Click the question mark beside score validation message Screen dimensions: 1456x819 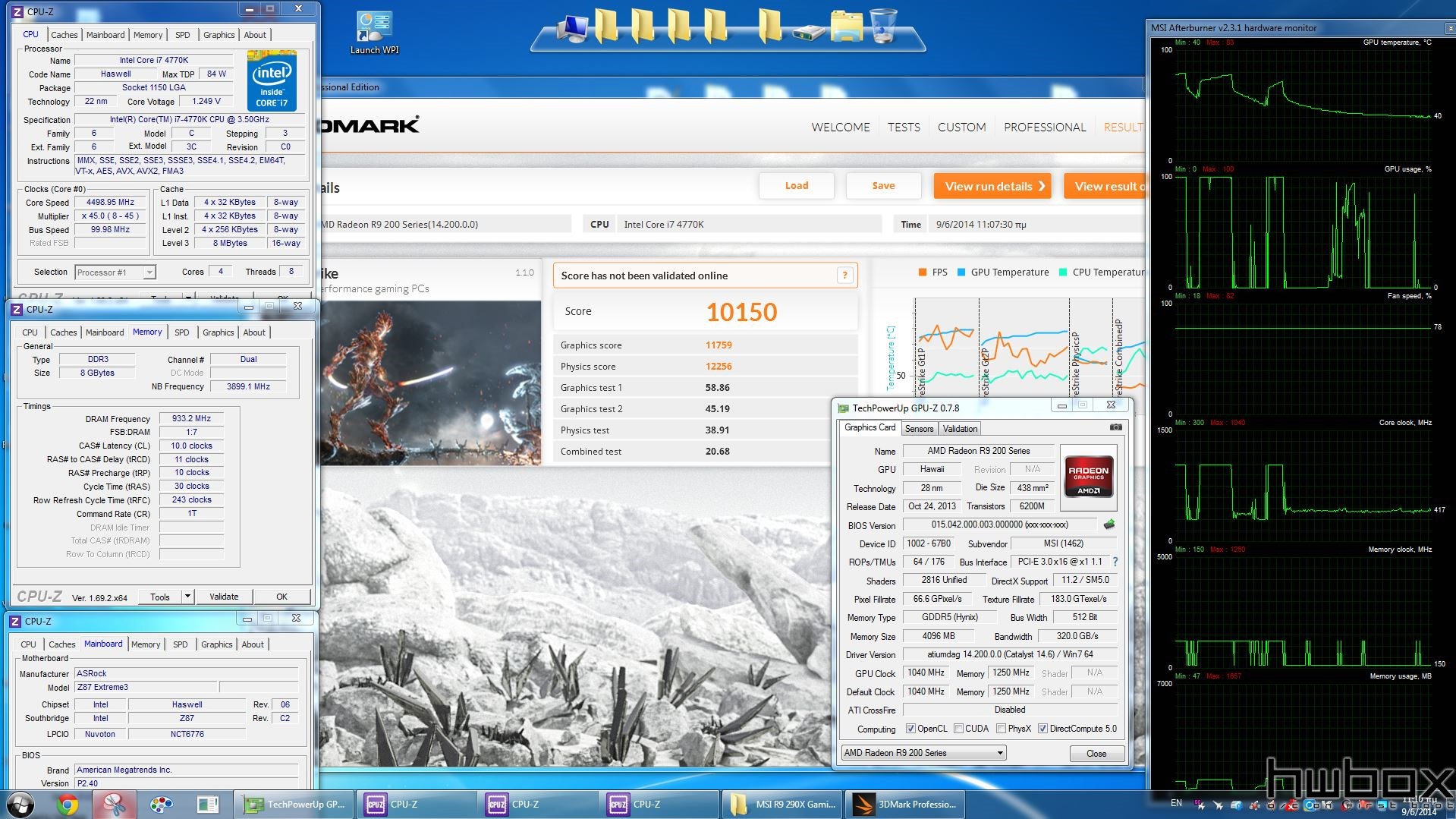pos(844,276)
